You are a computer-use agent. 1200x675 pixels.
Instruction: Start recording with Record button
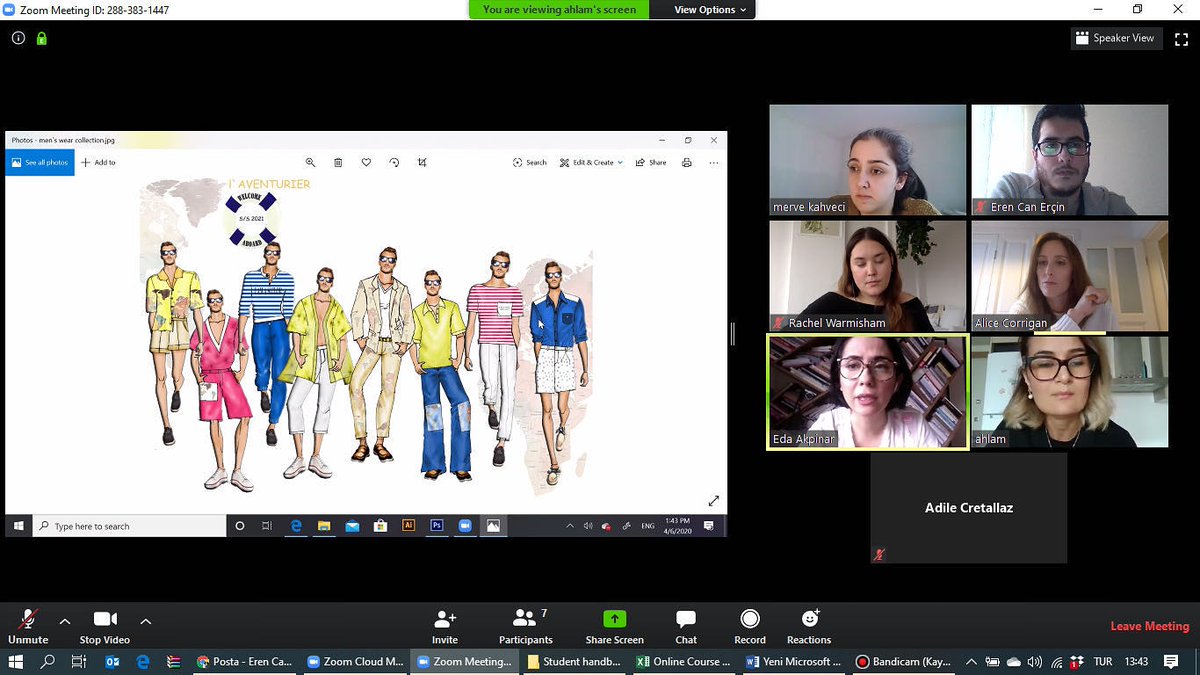[x=750, y=627]
